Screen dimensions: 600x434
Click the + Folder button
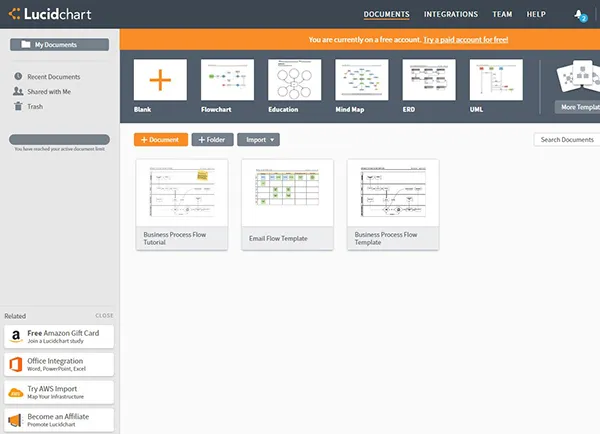(212, 140)
